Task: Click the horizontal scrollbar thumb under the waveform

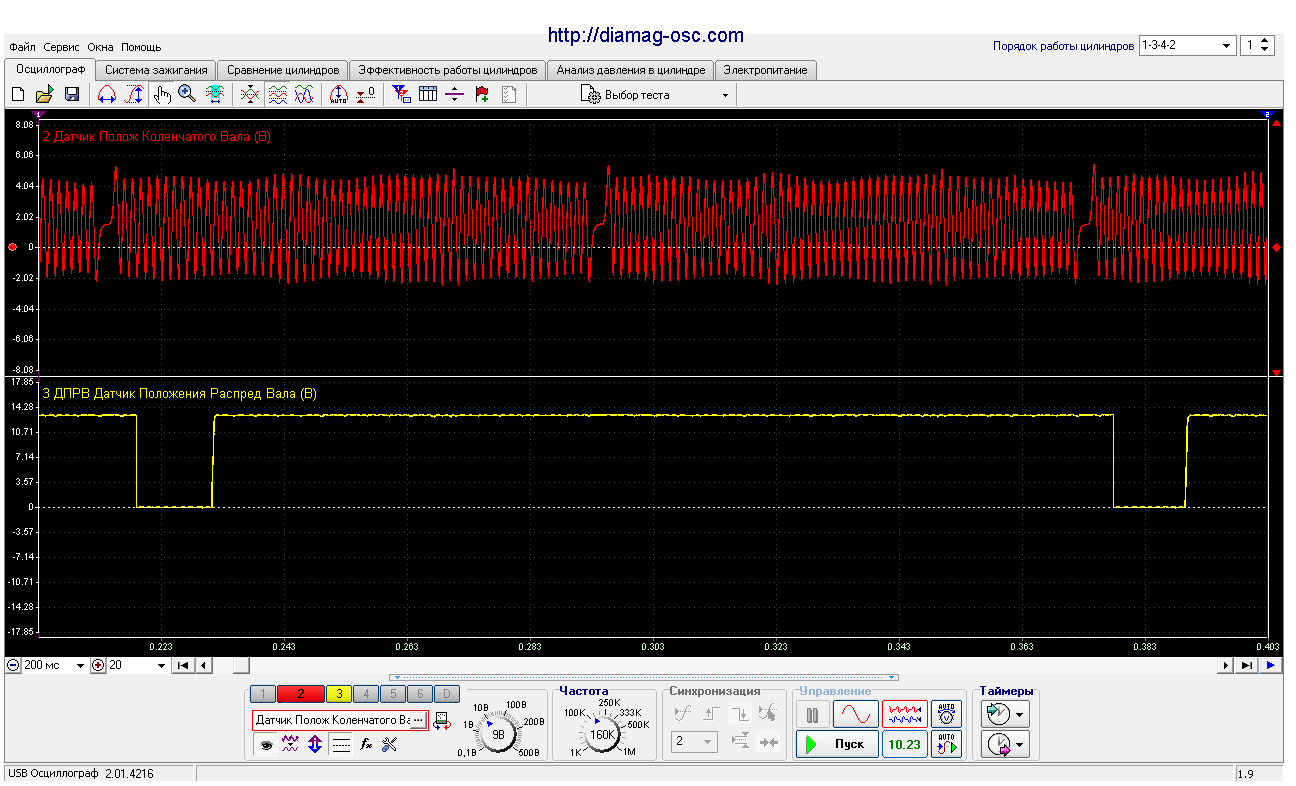Action: click(240, 665)
